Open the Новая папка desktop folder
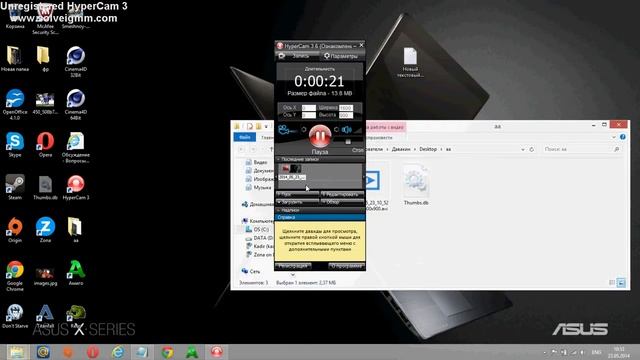The width and height of the screenshot is (640, 360). pos(15,59)
